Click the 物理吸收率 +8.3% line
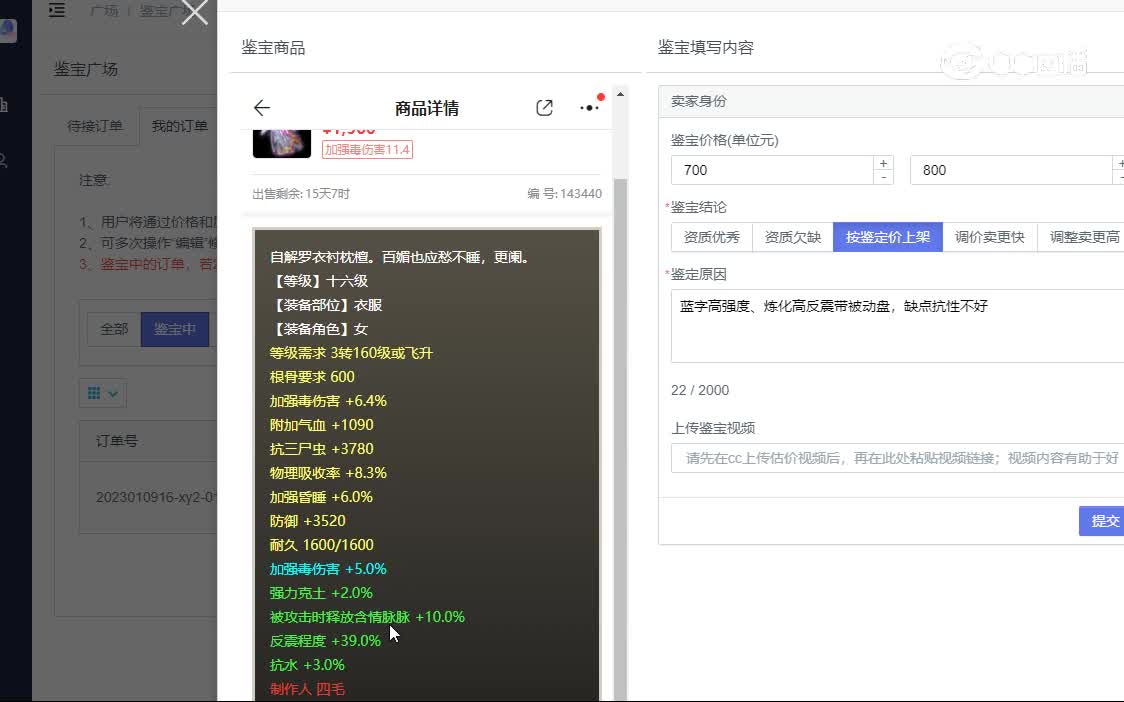The image size is (1124, 702). click(x=328, y=473)
